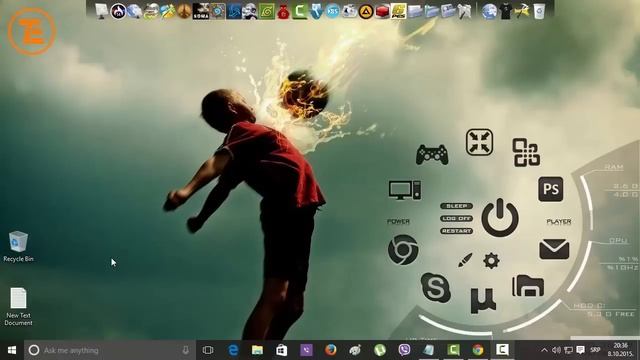This screenshot has height=360, width=640.
Task: Focus the Ask me anything search box
Action: (x=110, y=350)
